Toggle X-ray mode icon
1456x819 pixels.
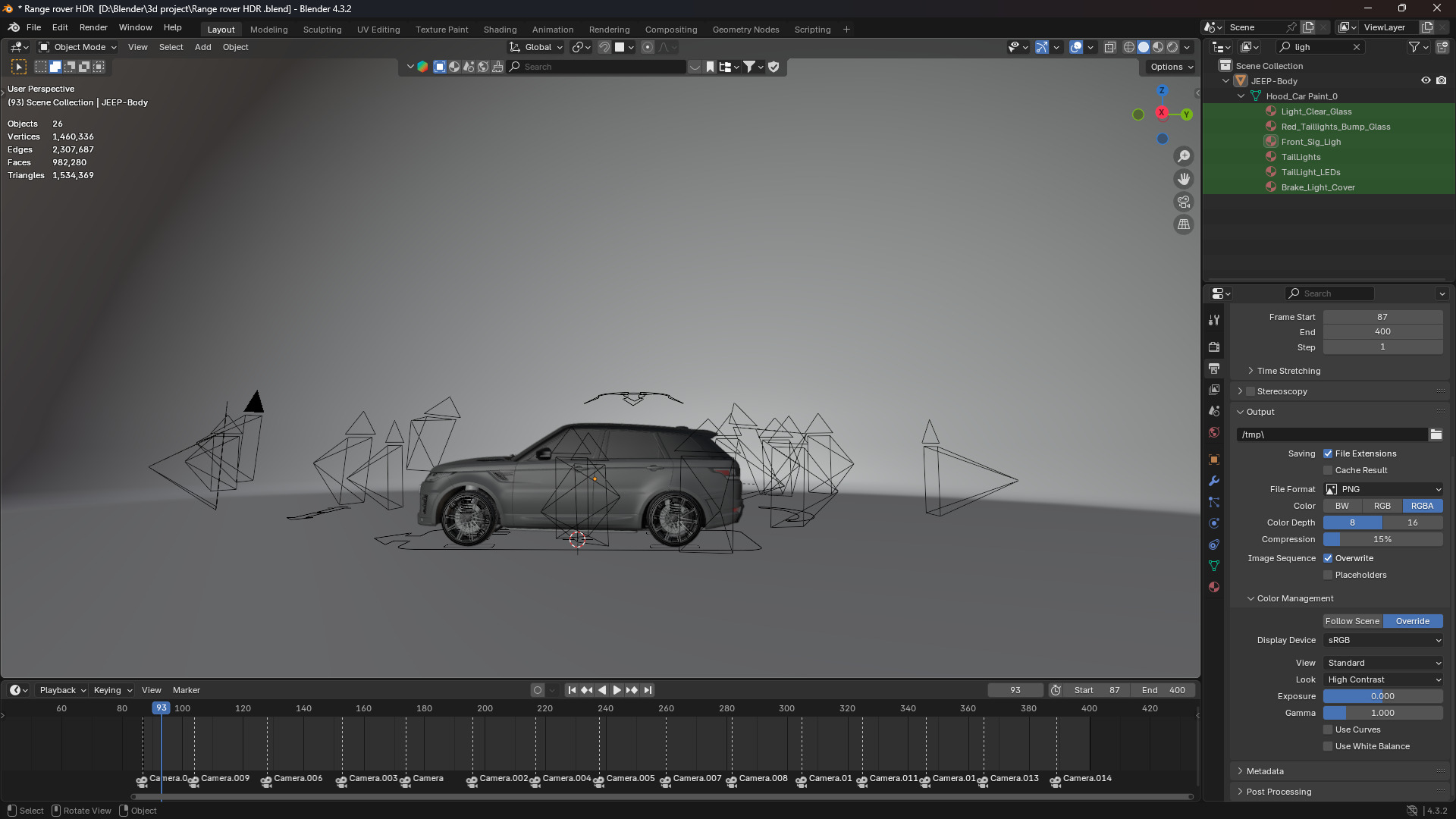pyautogui.click(x=1109, y=47)
